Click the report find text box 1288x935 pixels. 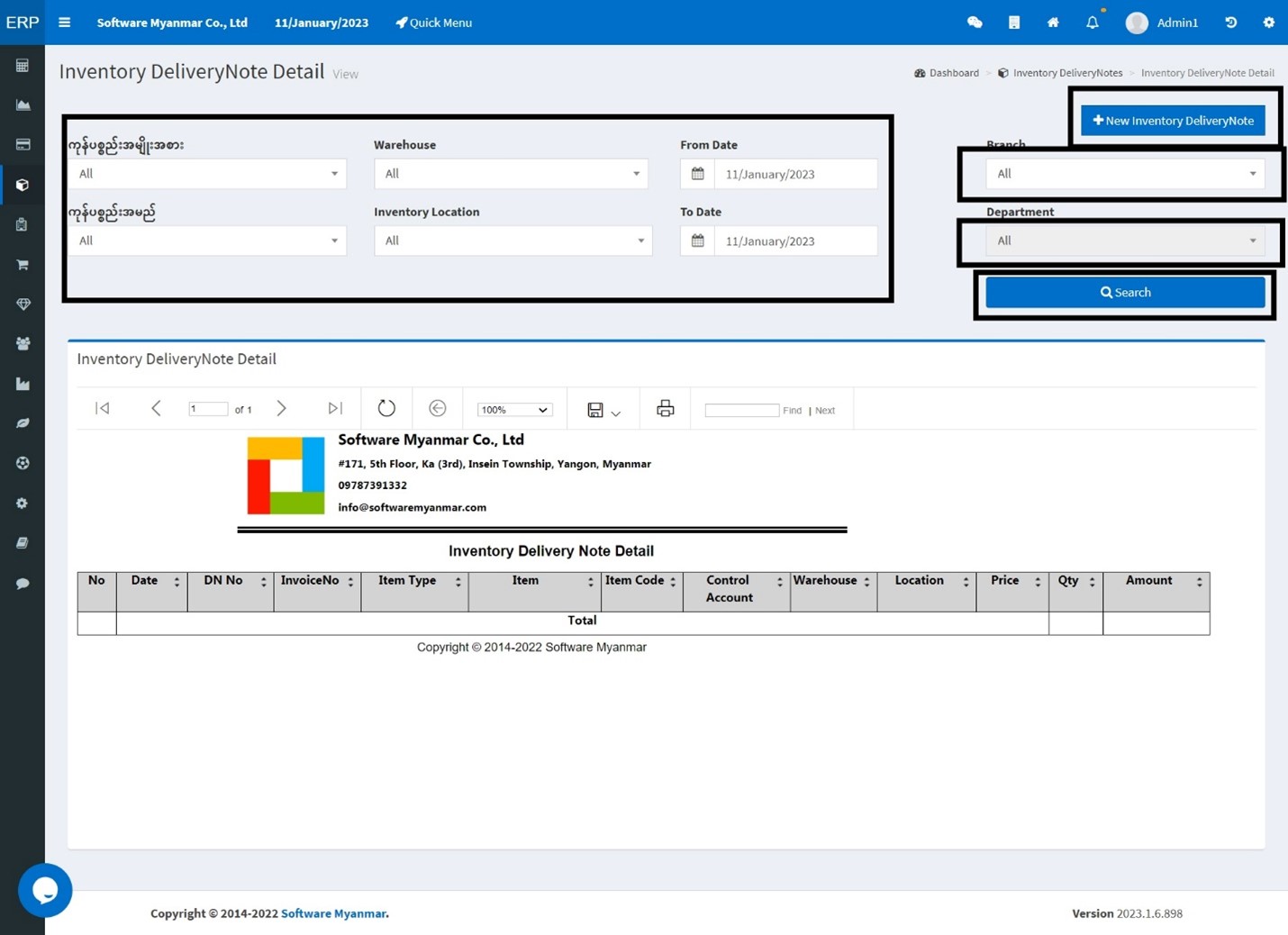click(742, 410)
